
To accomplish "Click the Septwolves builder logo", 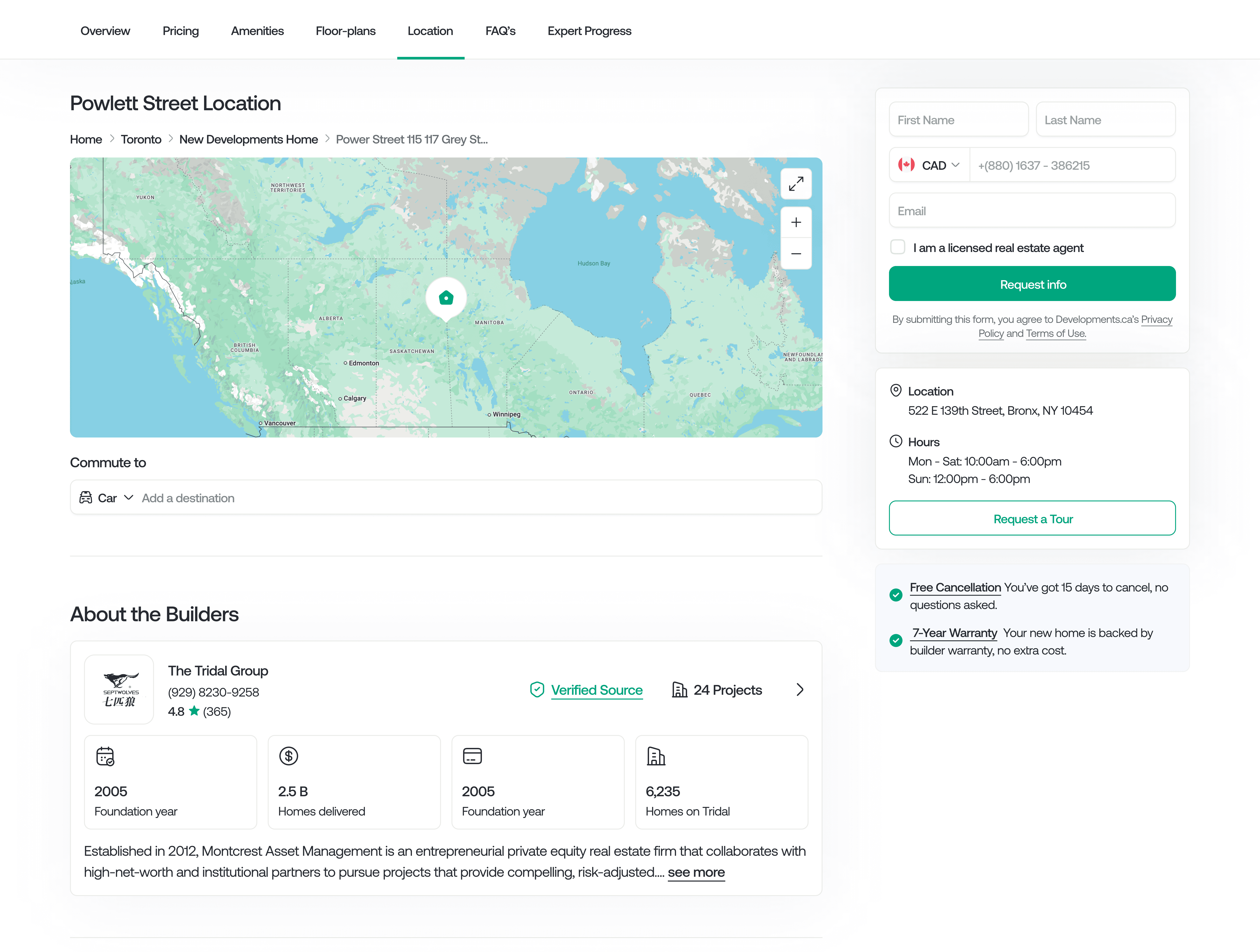I will (x=119, y=689).
